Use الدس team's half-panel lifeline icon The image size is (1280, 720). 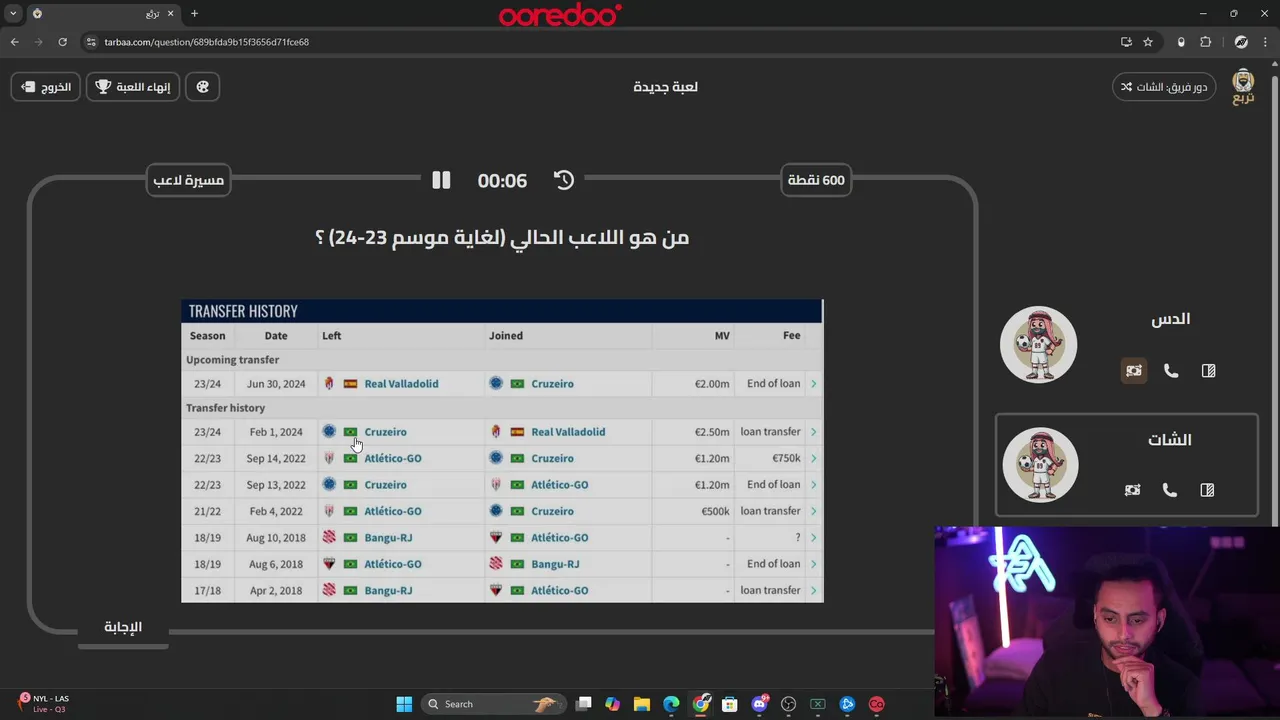[x=1208, y=371]
